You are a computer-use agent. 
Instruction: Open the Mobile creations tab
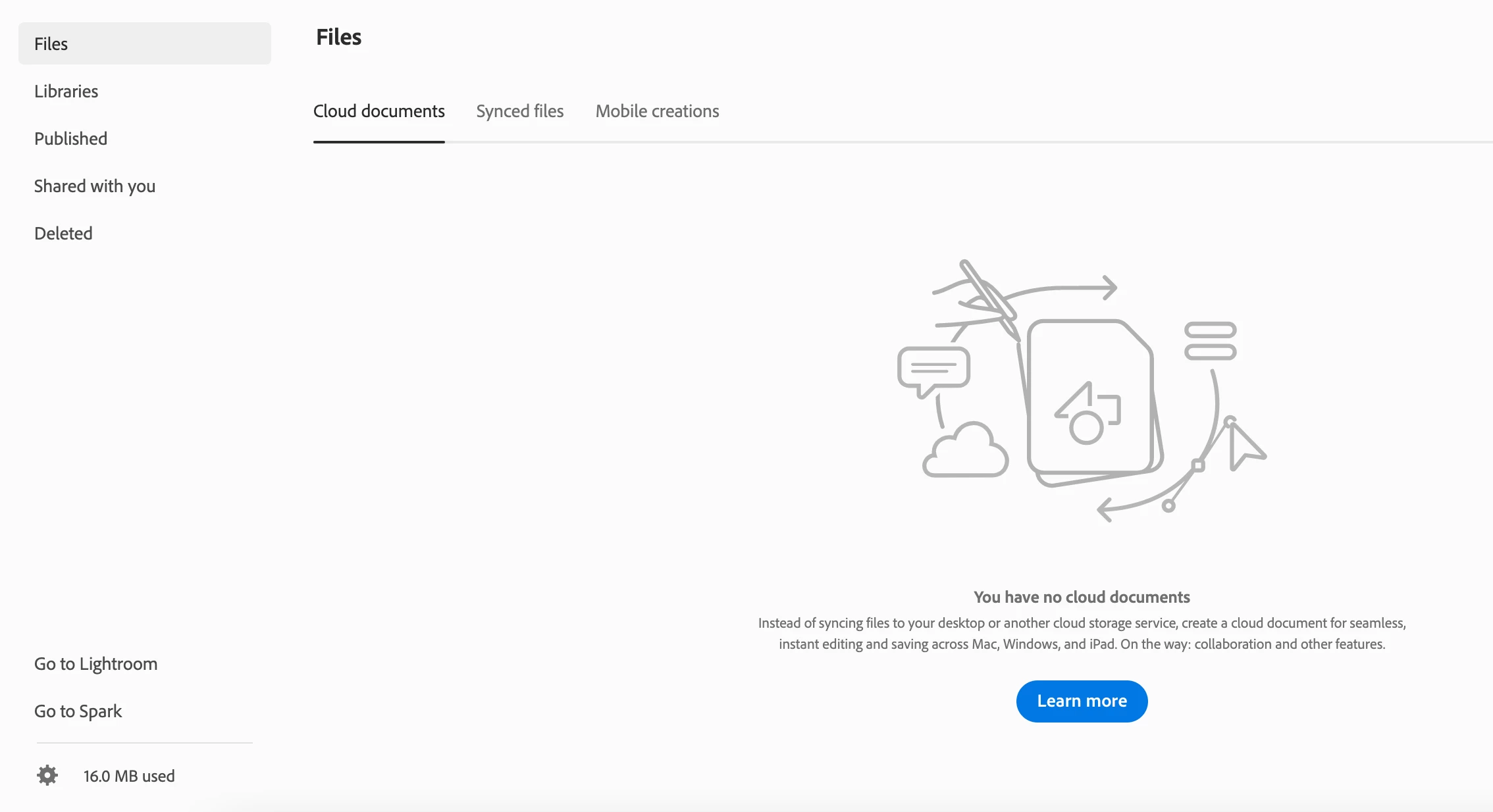657,111
